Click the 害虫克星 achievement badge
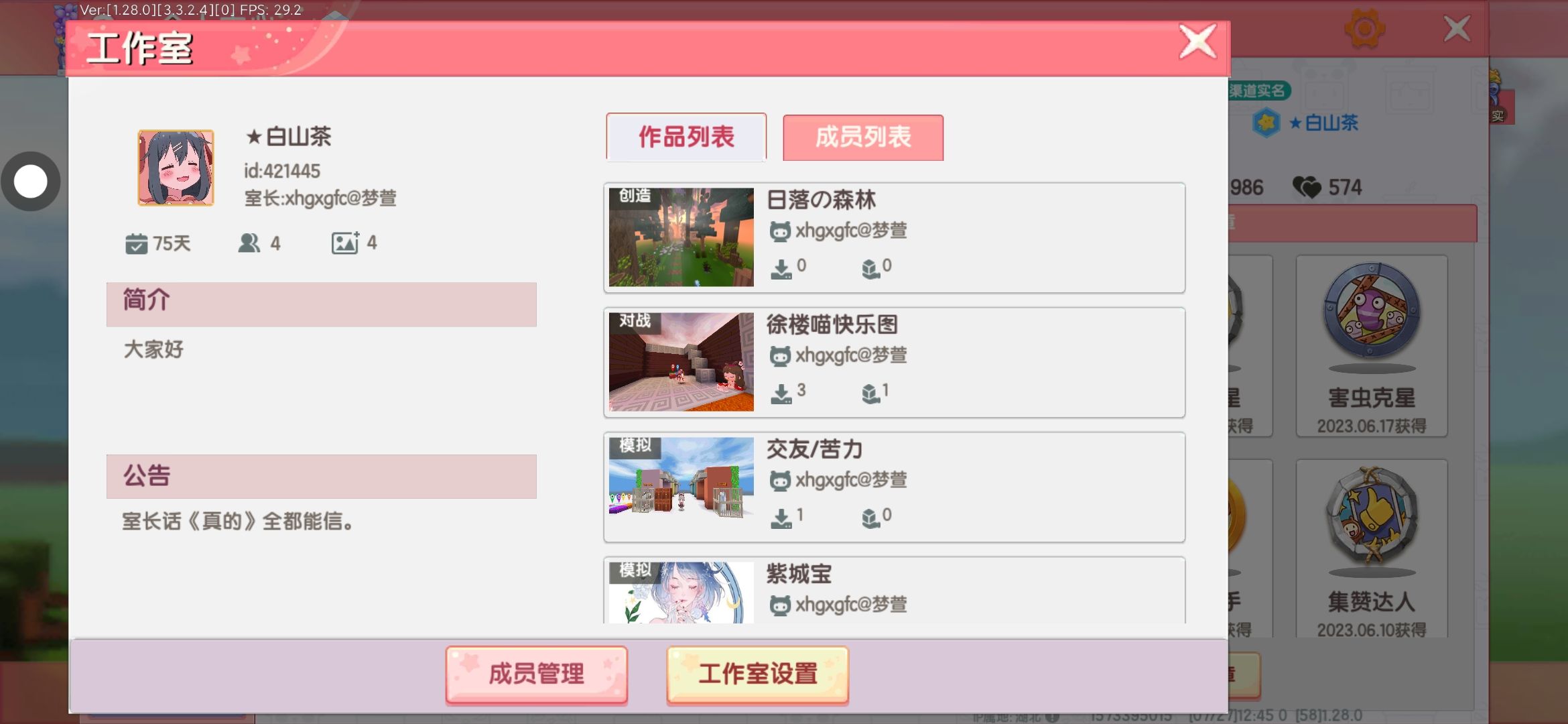The height and width of the screenshot is (724, 1568). tap(1372, 347)
